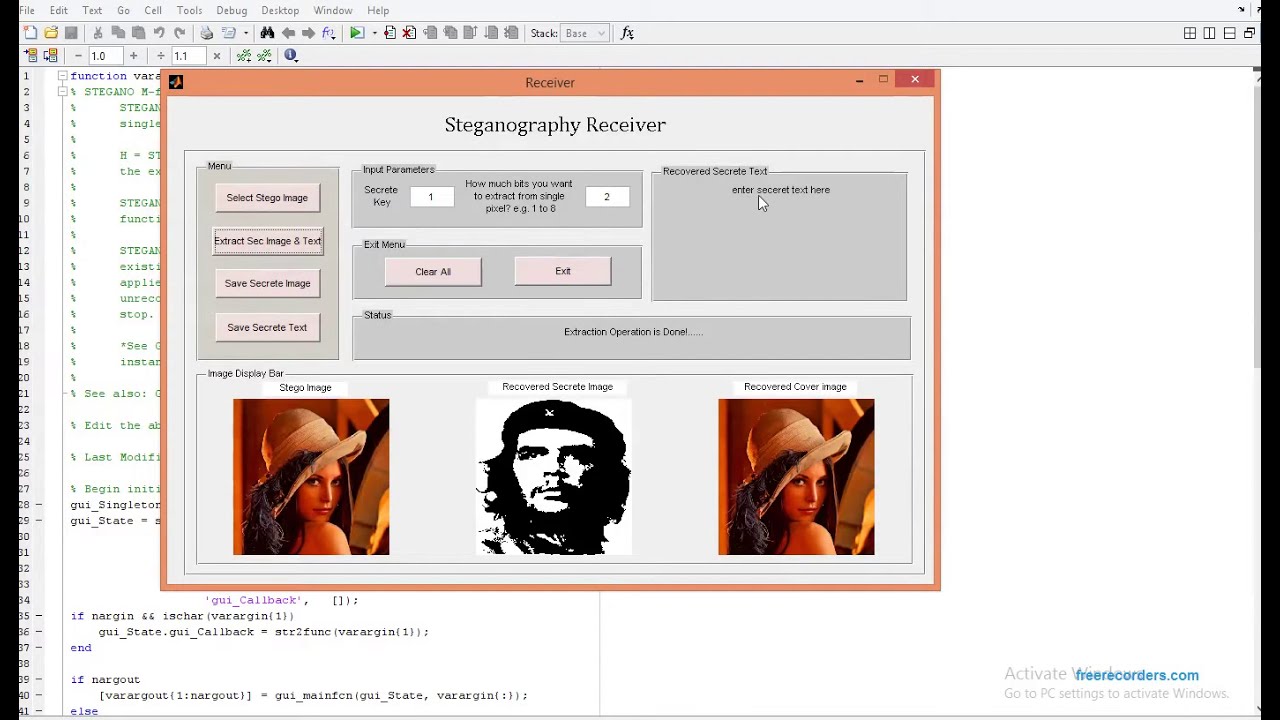Split editor top and bottom
The height and width of the screenshot is (720, 1280).
coord(1230,33)
